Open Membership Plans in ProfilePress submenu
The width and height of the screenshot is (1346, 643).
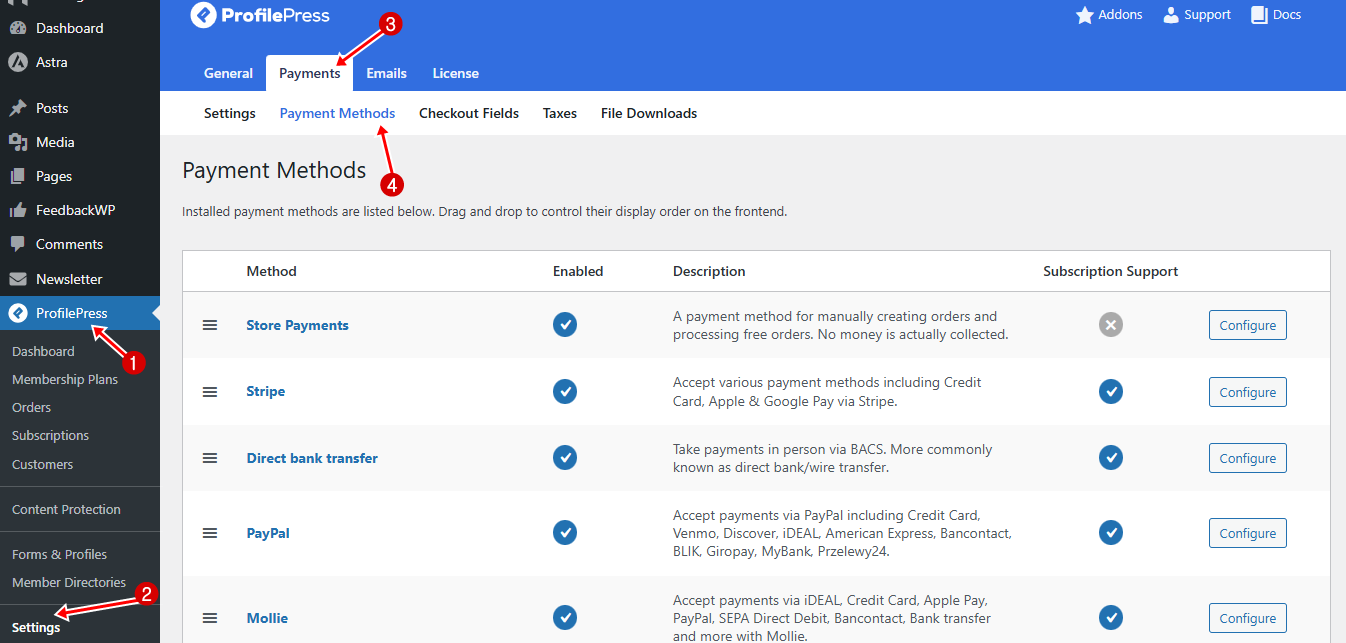coord(65,379)
